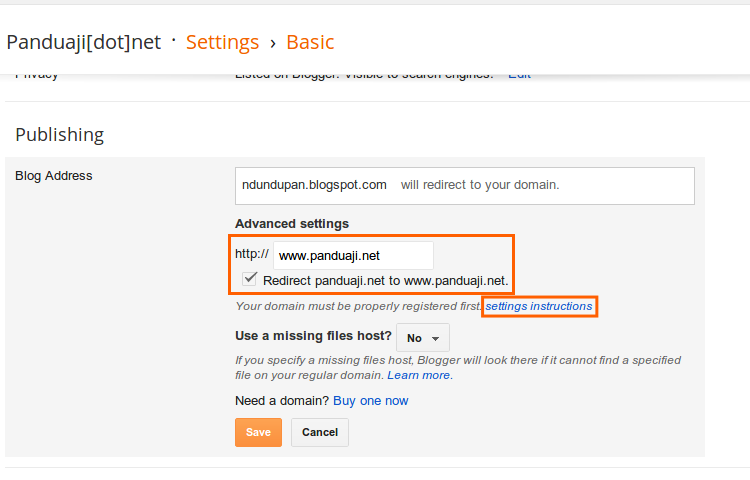This screenshot has width=750, height=480.
Task: Click the www.panduaji.net domain input field
Action: coord(353,255)
